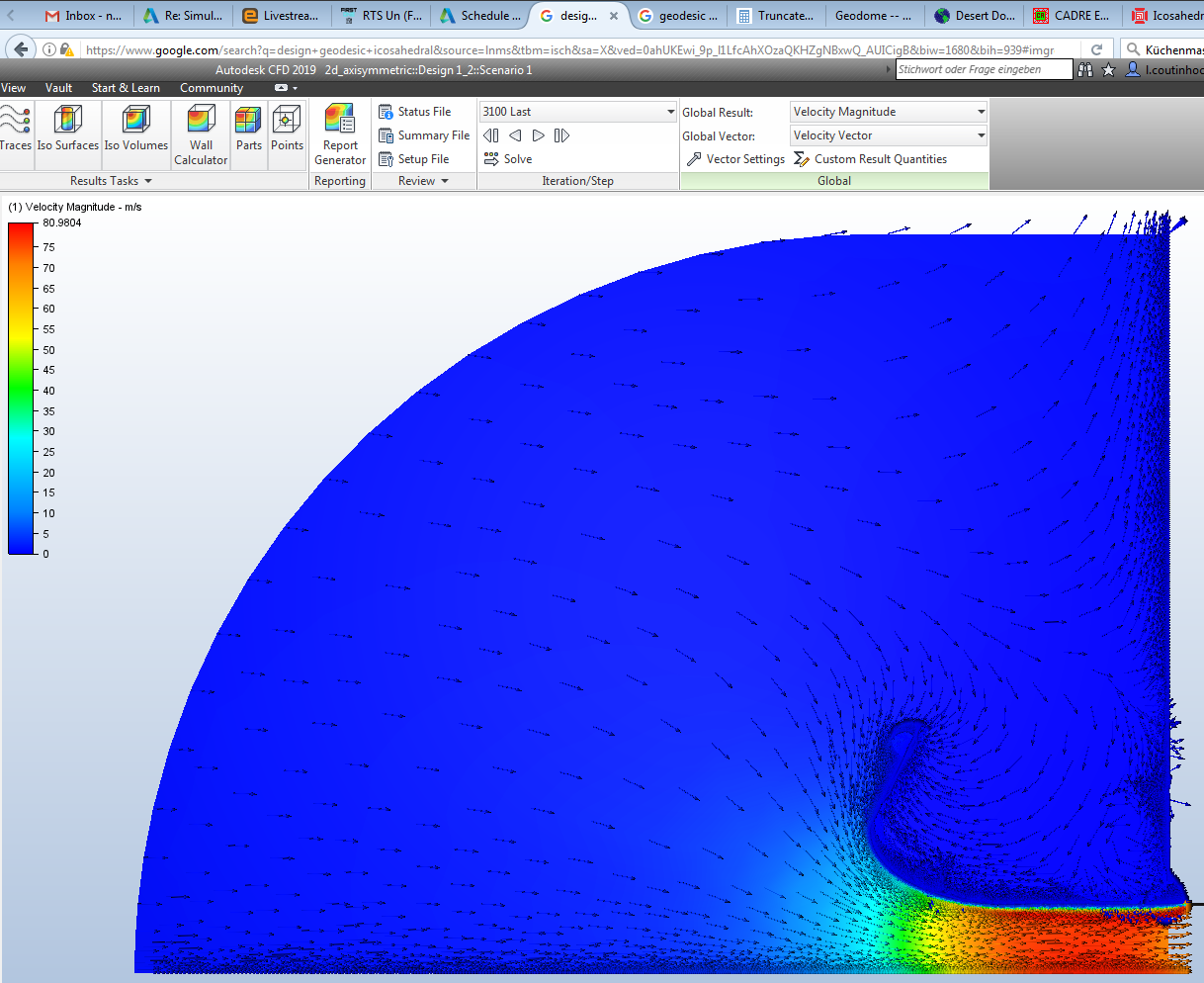Open the Iso Surfaces tool
This screenshot has height=983, width=1204.
coord(67,132)
